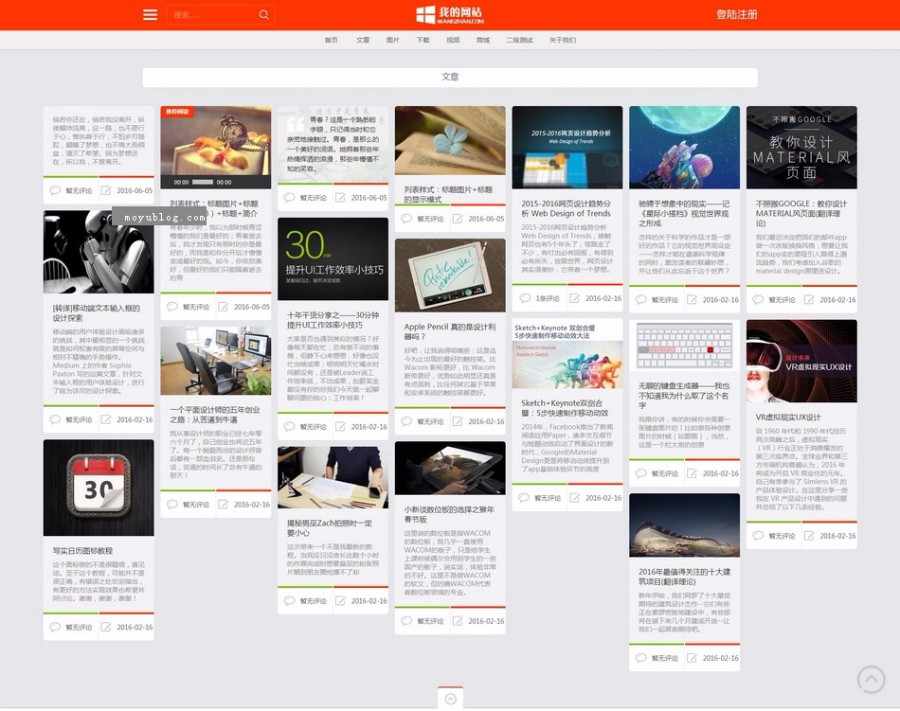900x711 pixels.
Task: Open the Apple Pencil tablet thumbnail
Action: [450, 275]
